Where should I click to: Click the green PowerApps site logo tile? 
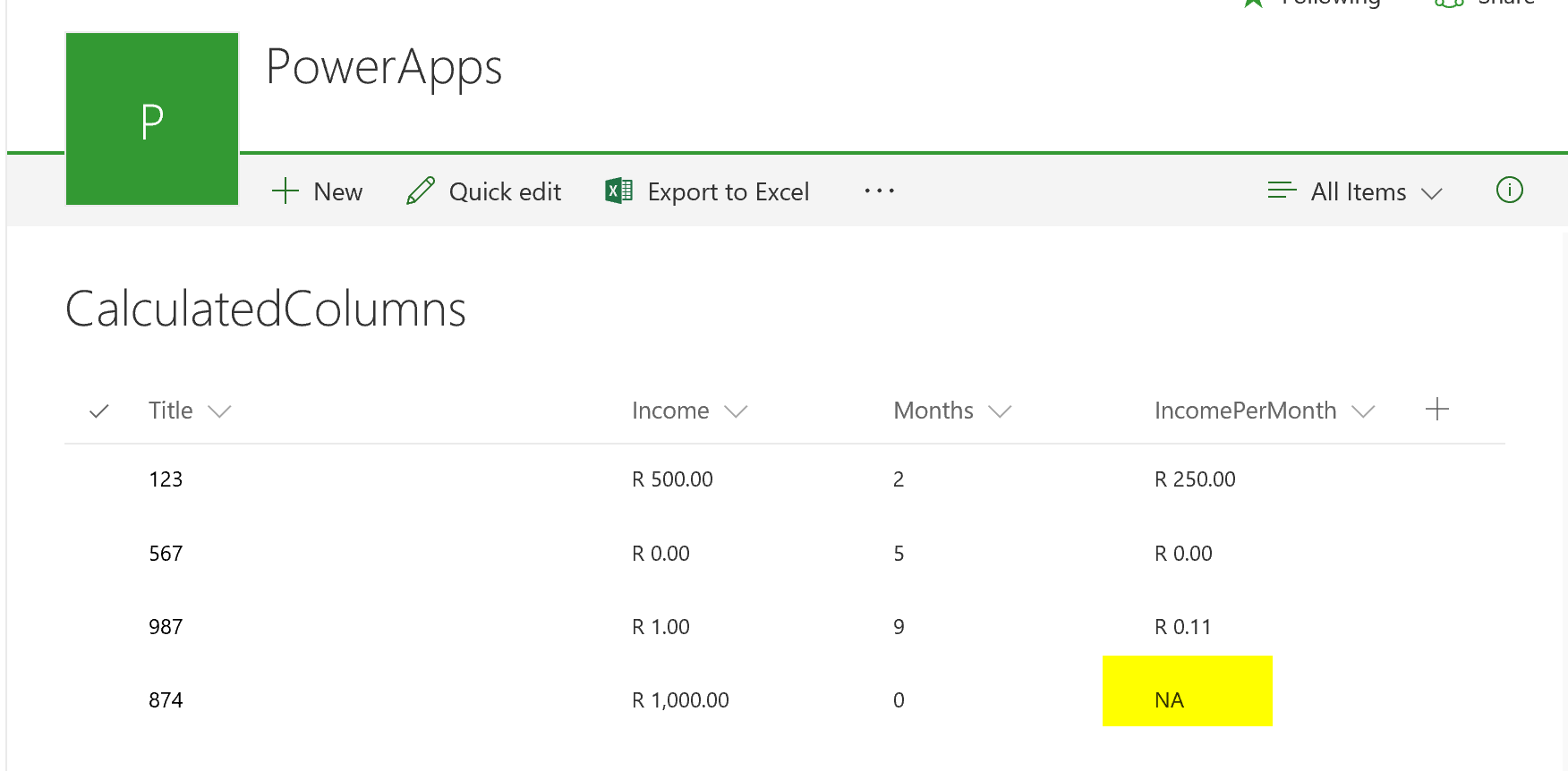click(152, 119)
